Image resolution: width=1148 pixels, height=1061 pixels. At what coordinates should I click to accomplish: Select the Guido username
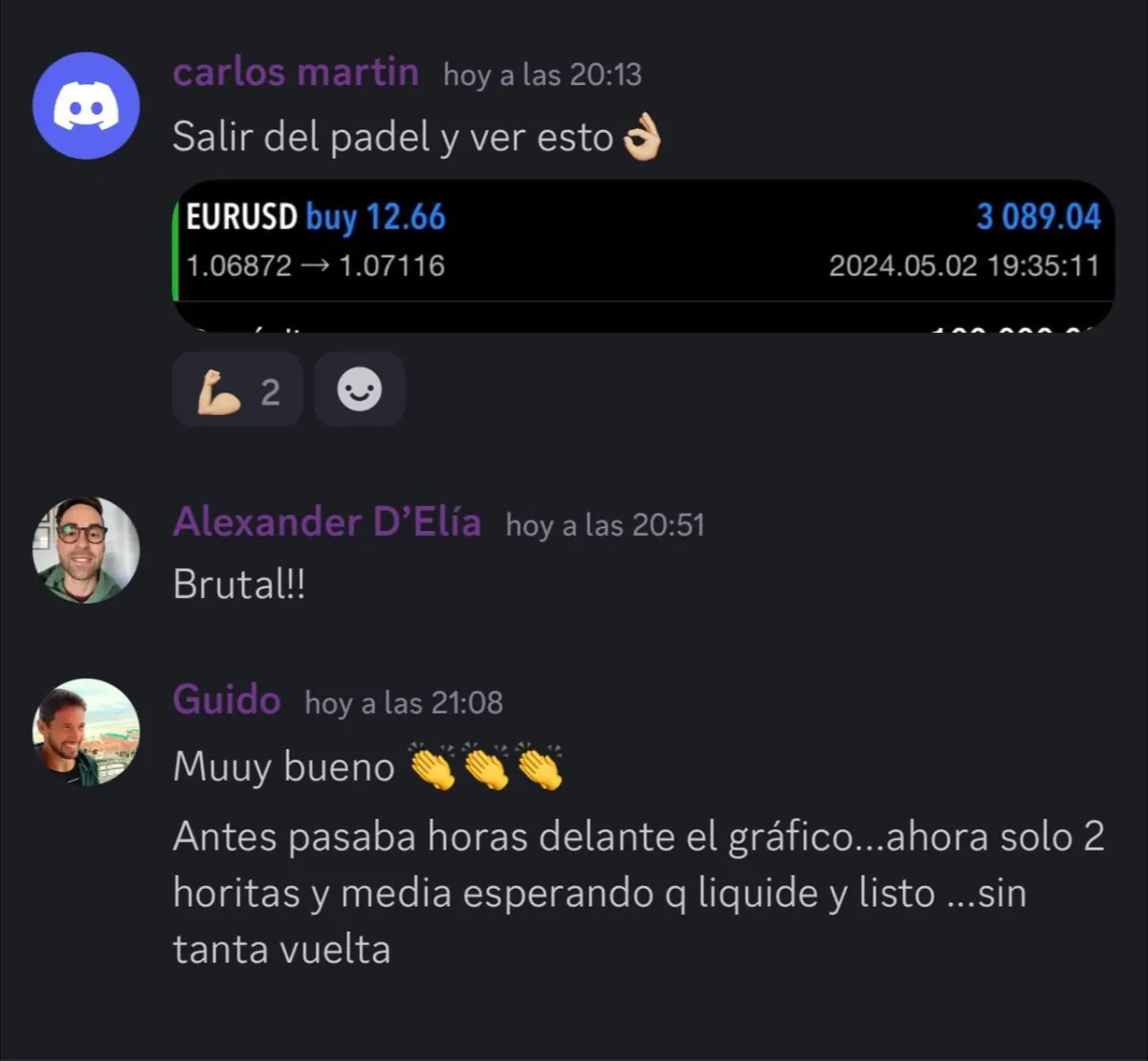[x=227, y=700]
